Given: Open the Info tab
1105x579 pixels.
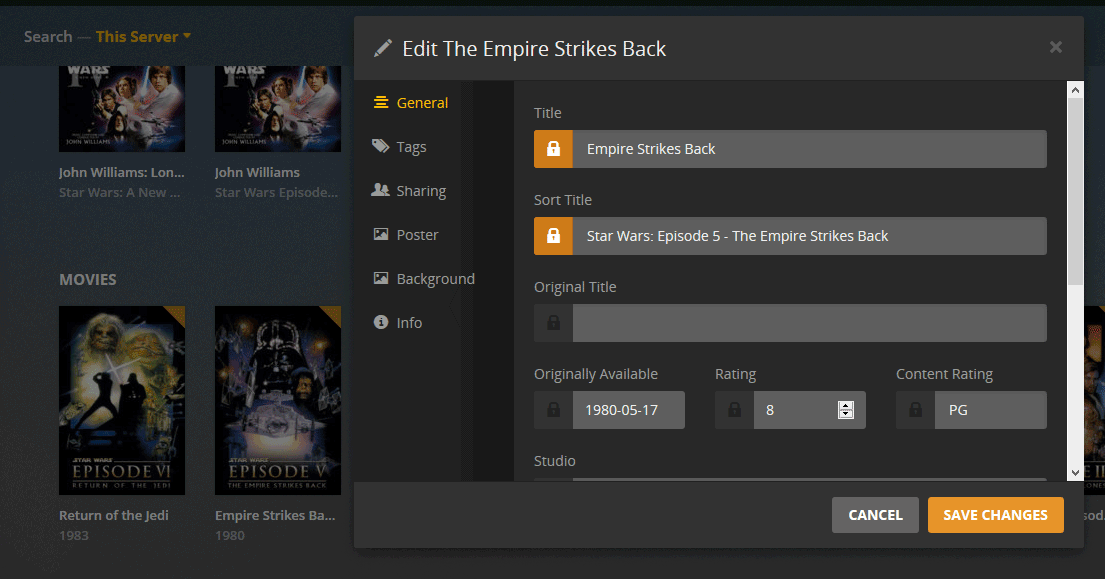Looking at the screenshot, I should [398, 323].
